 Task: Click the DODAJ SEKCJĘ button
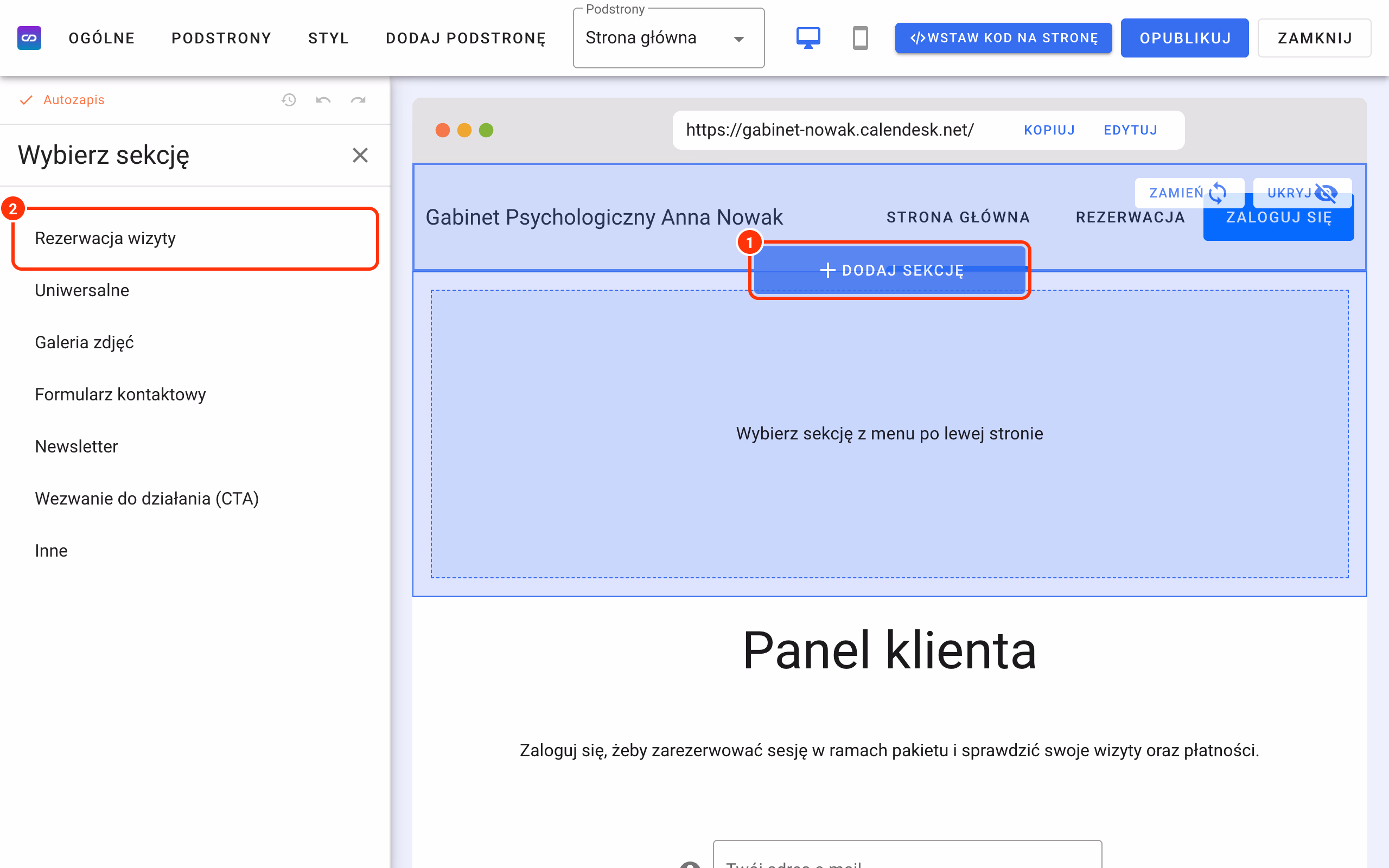(890, 270)
